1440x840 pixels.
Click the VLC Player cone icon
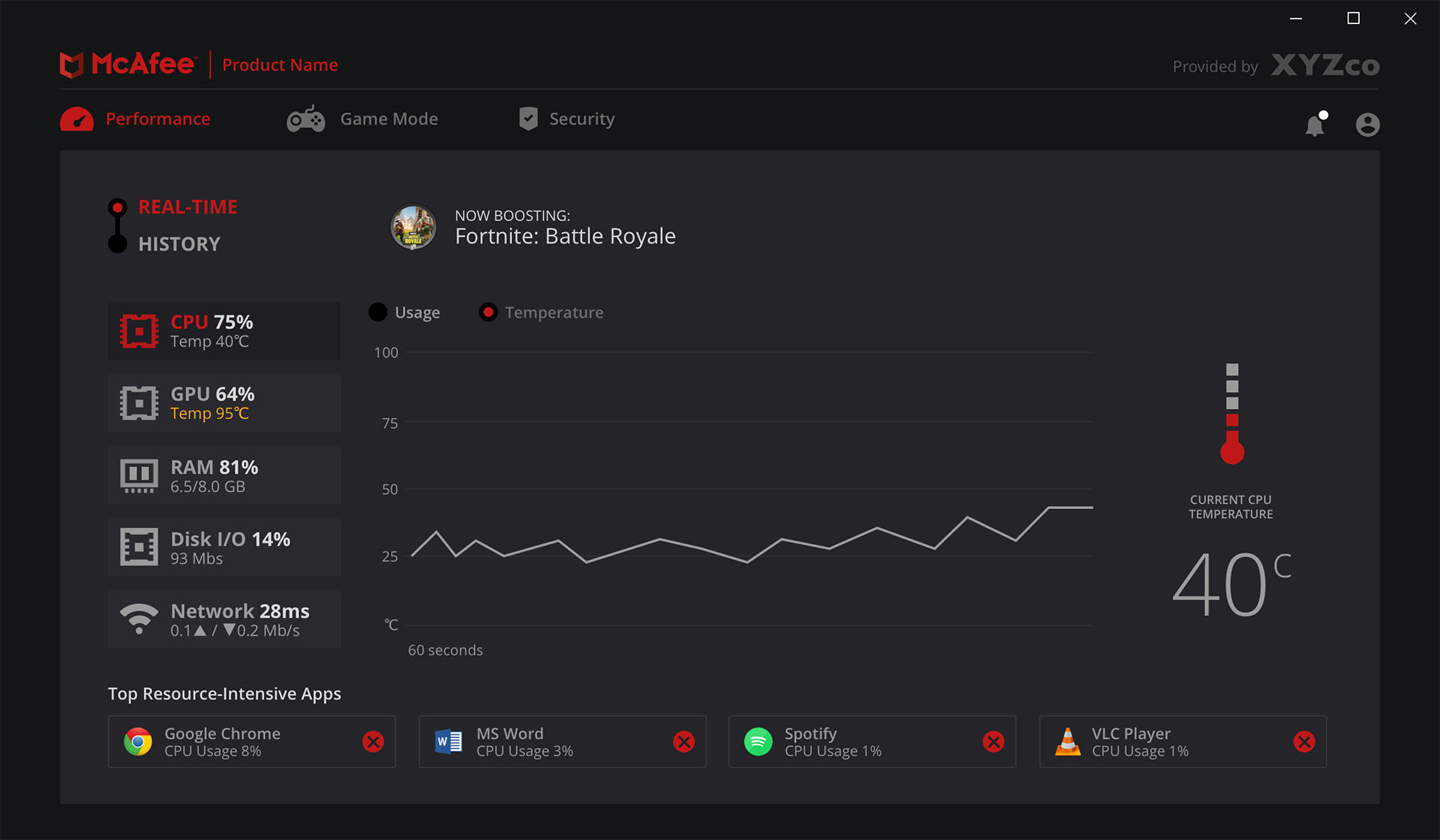pos(1068,742)
